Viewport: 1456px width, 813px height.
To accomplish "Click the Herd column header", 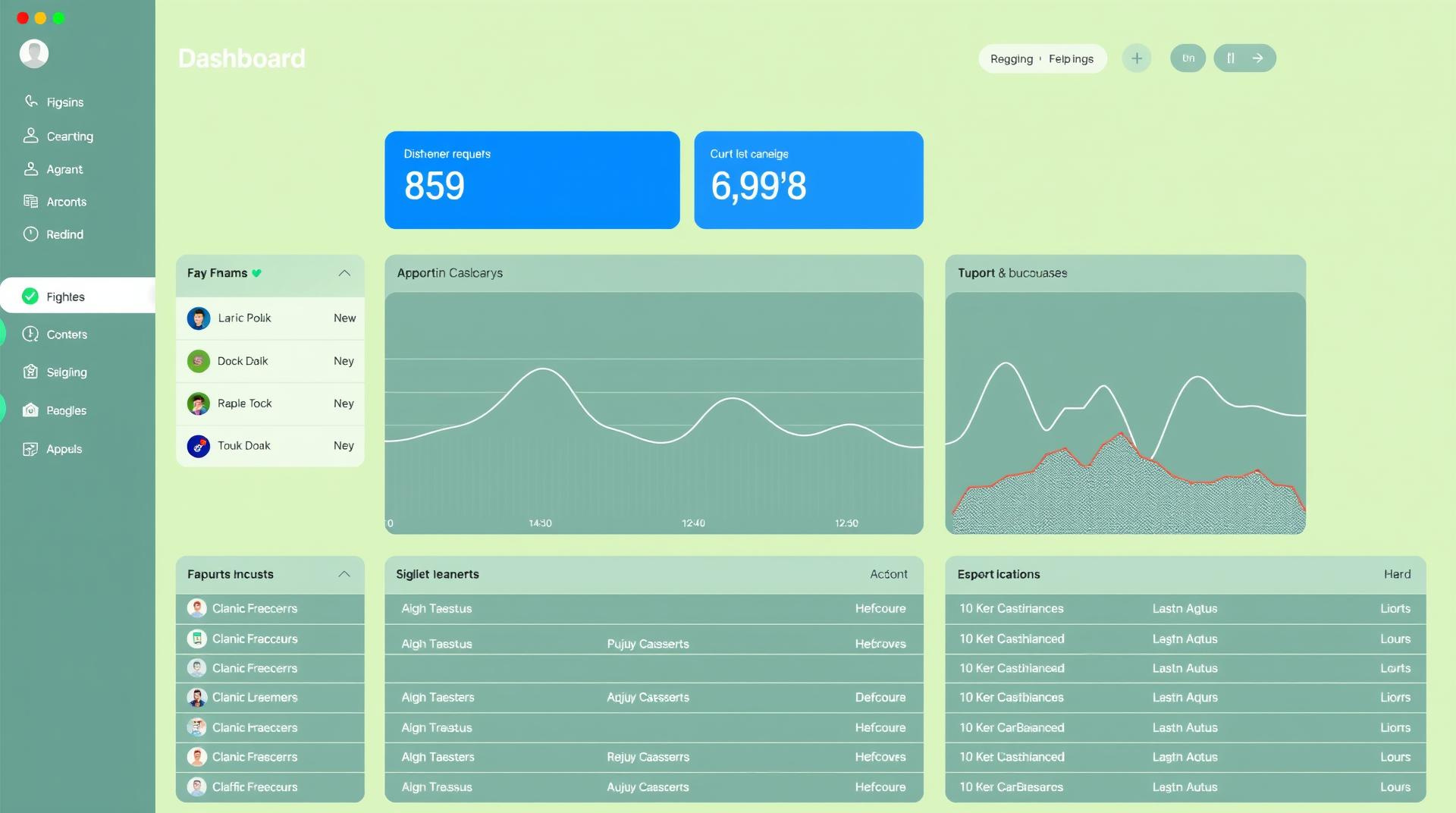I will pos(1398,574).
